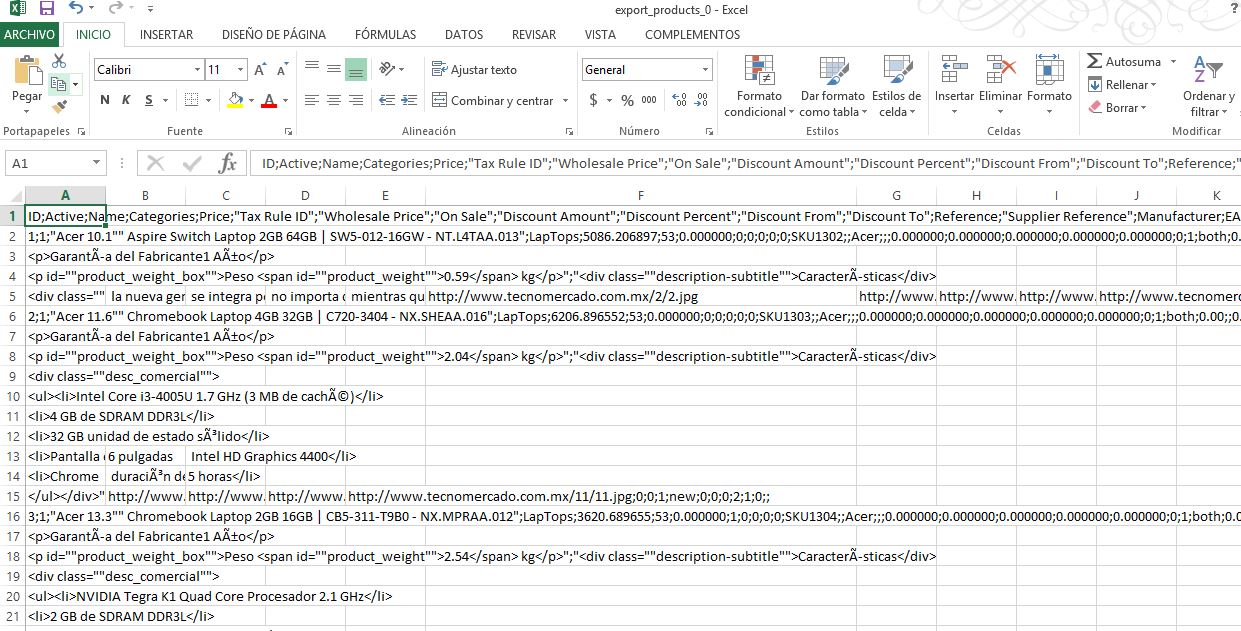Click Combinar y centrar button
The height and width of the screenshot is (631, 1241).
coord(494,100)
